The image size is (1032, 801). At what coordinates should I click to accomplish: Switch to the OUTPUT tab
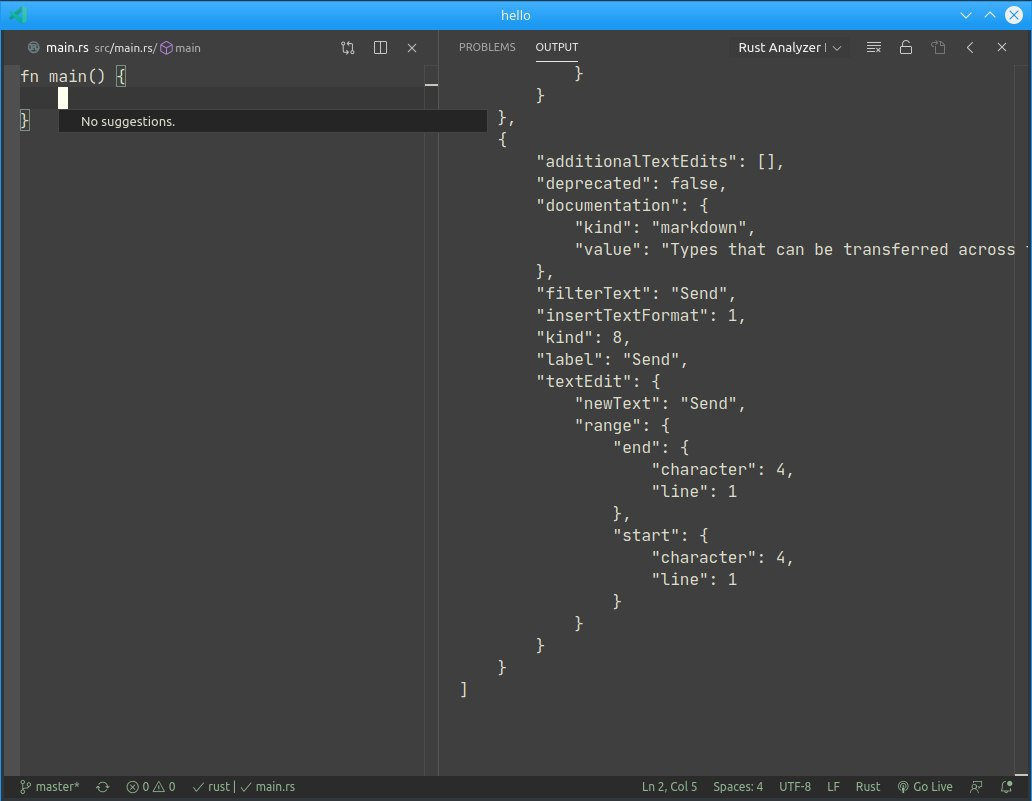tap(557, 47)
